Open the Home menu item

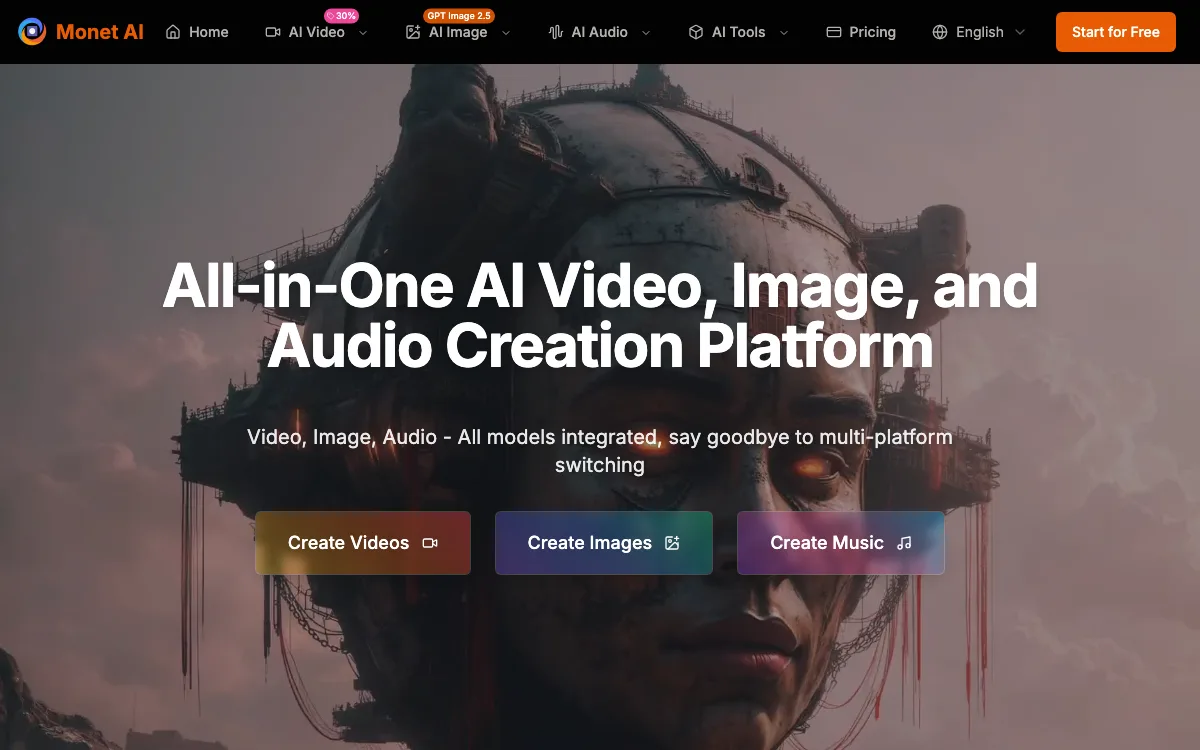tap(197, 32)
